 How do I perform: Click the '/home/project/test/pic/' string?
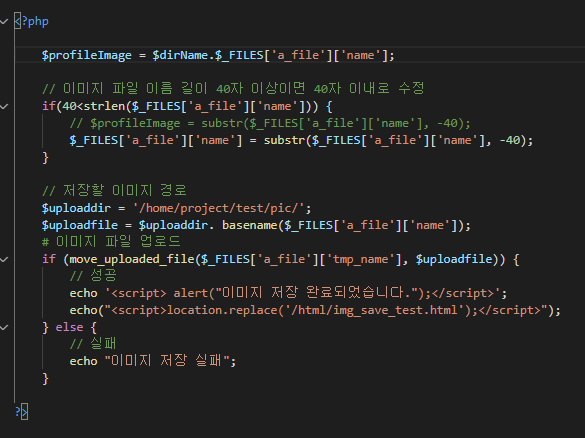219,208
